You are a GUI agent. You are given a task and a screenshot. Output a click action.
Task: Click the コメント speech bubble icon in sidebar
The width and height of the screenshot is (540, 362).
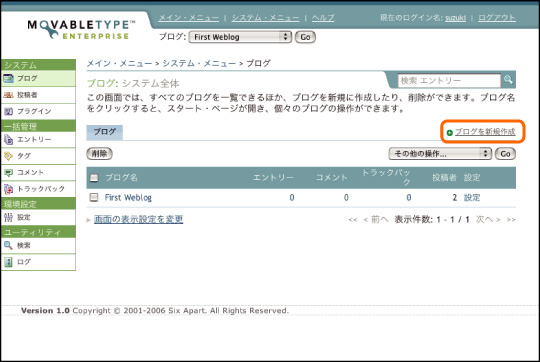8,173
